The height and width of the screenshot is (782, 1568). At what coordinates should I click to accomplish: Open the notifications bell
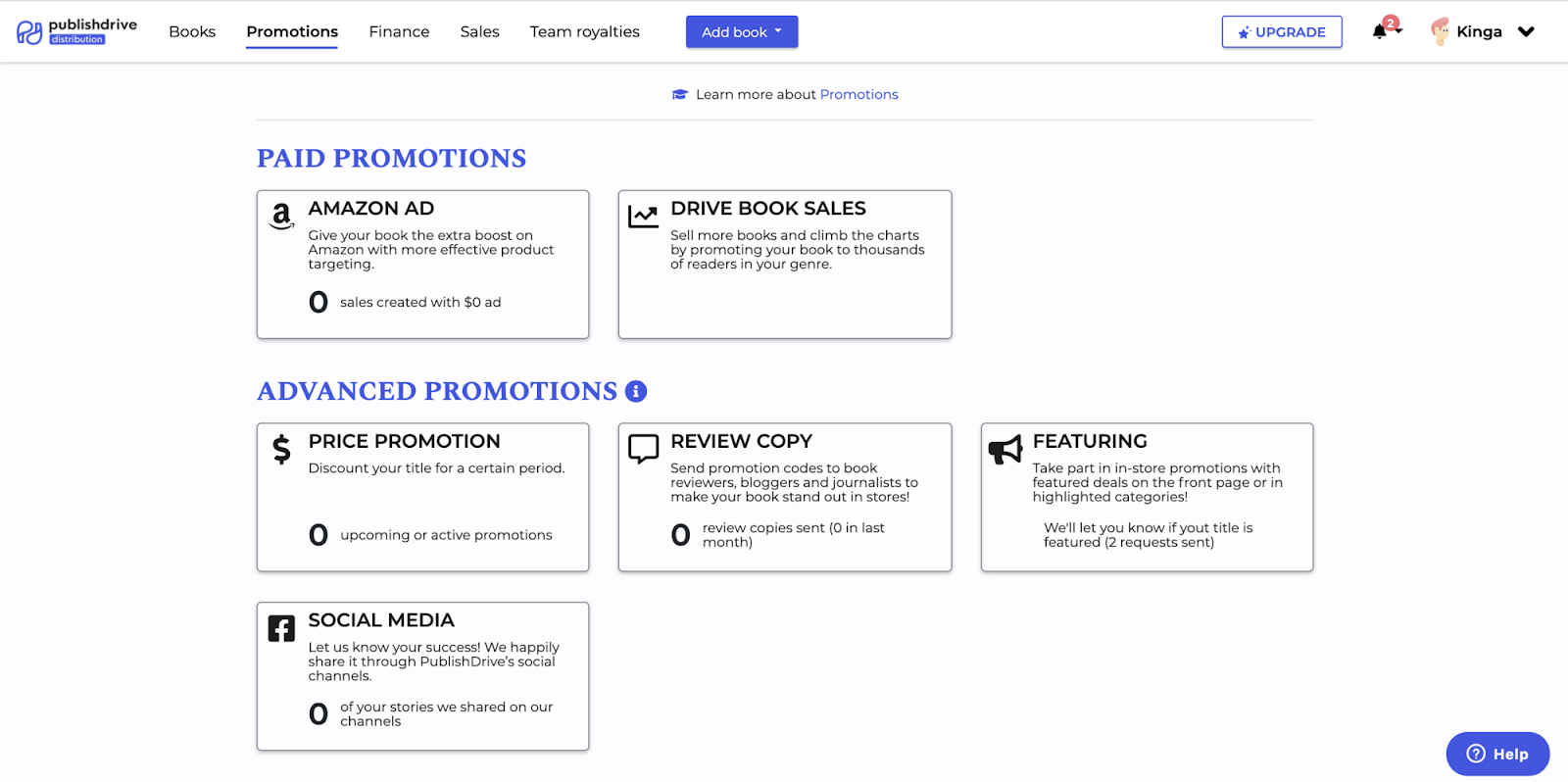[x=1380, y=31]
